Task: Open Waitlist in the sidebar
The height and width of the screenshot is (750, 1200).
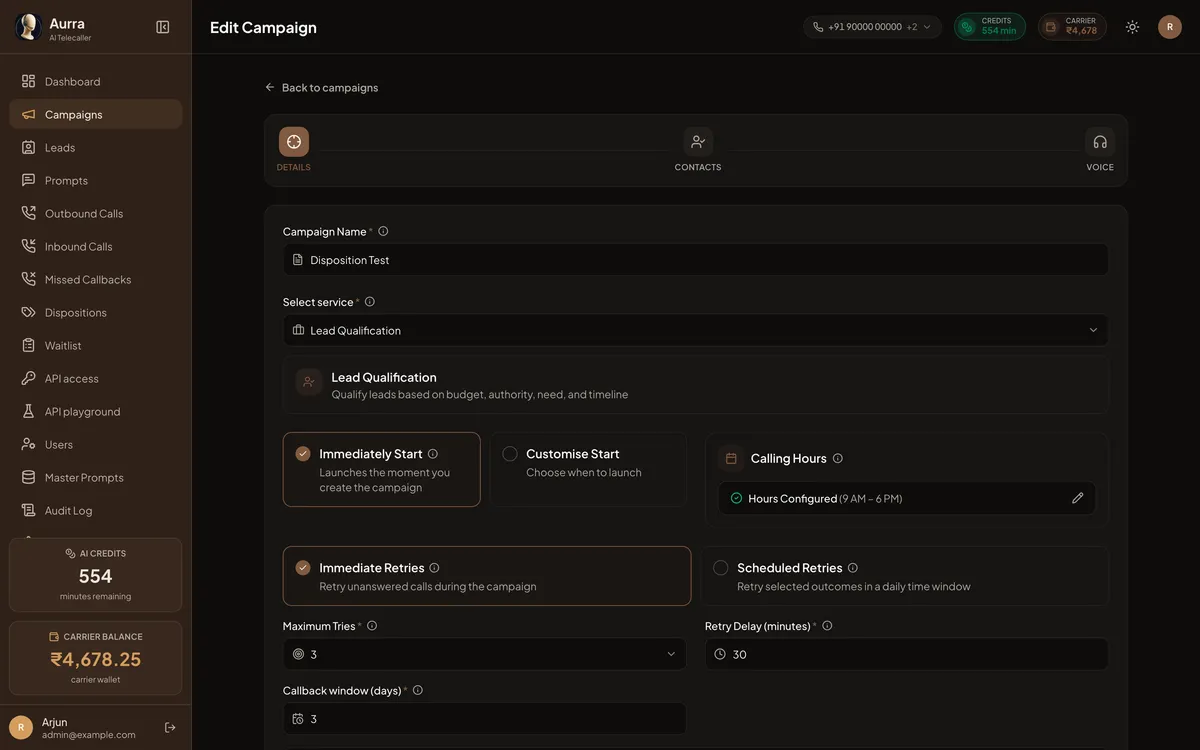Action: click(x=96, y=345)
